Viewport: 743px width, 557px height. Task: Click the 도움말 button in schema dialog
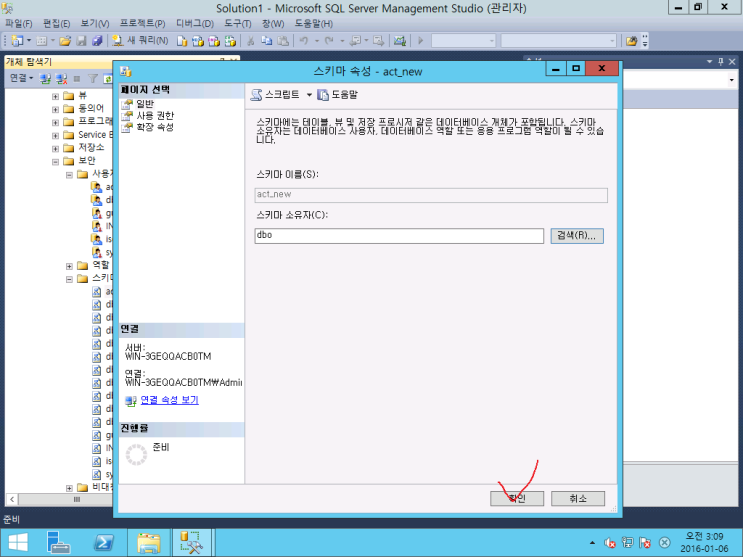pyautogui.click(x=338, y=95)
